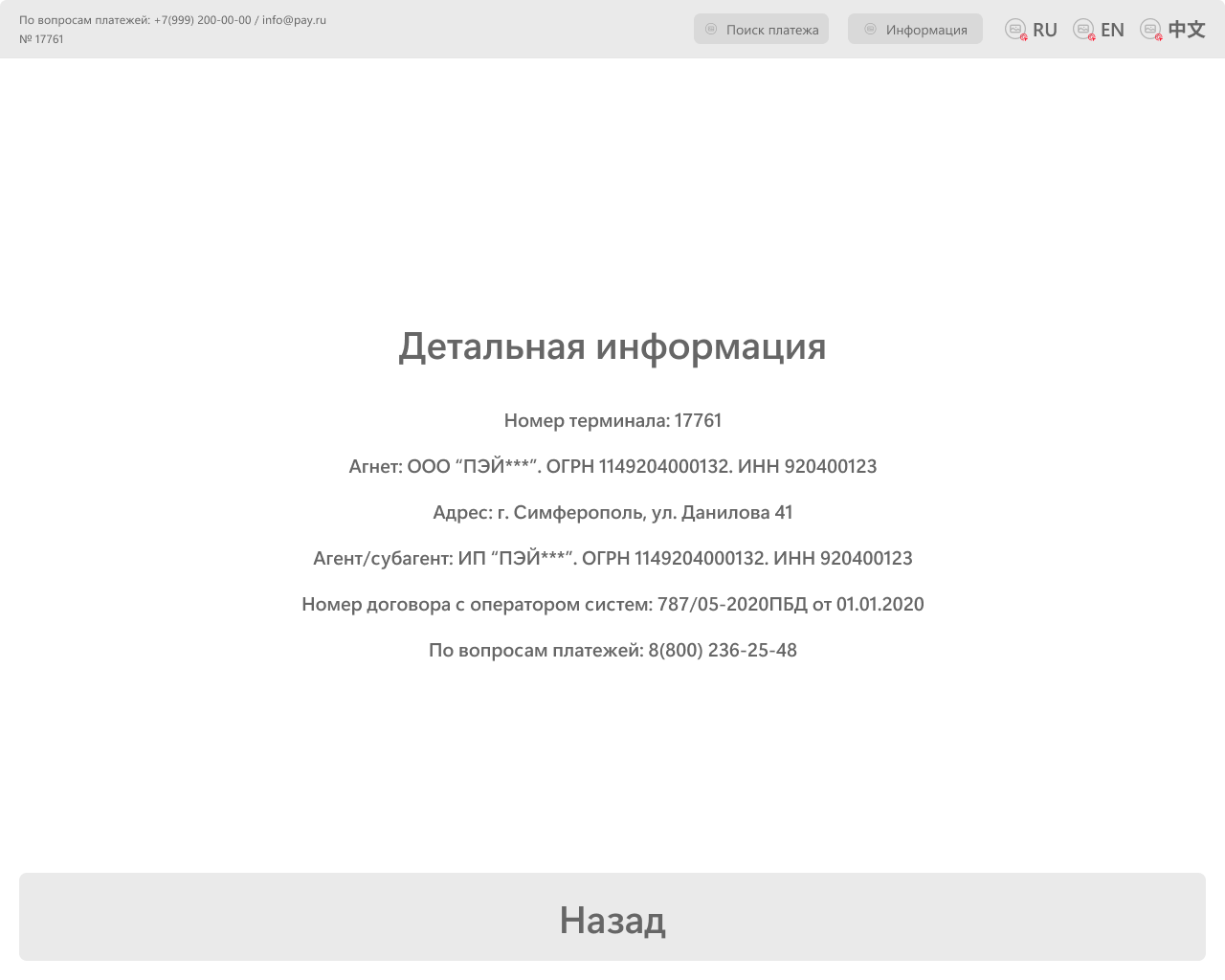The image size is (1225, 980).
Task: Click the agent line with ОГРН 1149204000132
Action: click(612, 466)
